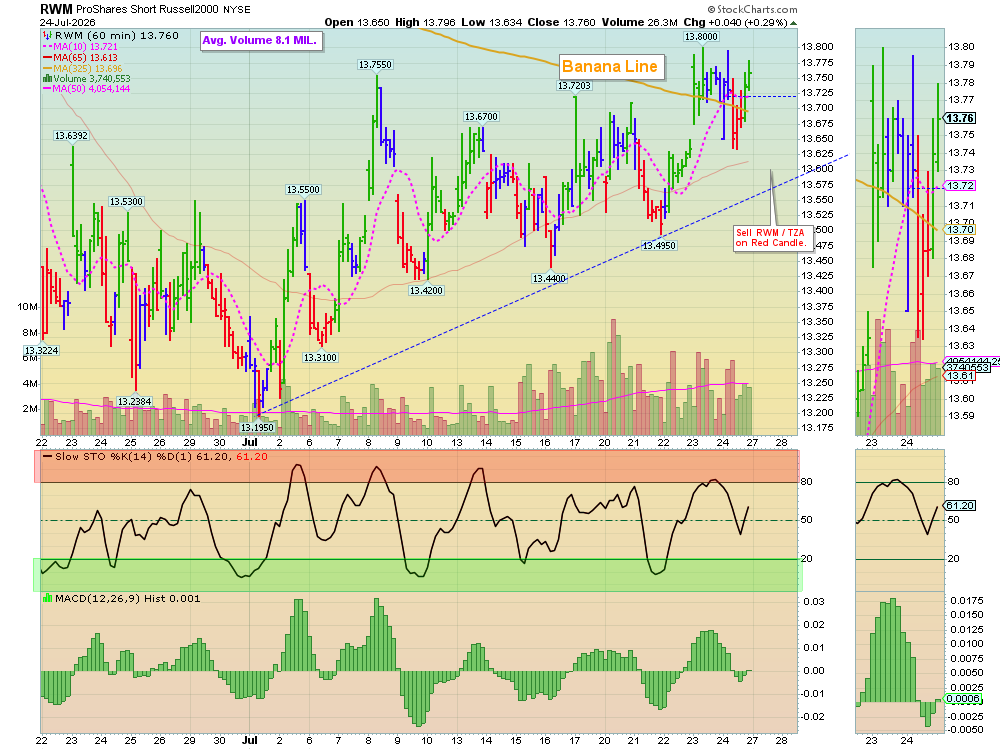Click the black line icon beside Slow STO
Image resolution: width=1000 pixels, height=750 pixels.
click(x=47, y=457)
